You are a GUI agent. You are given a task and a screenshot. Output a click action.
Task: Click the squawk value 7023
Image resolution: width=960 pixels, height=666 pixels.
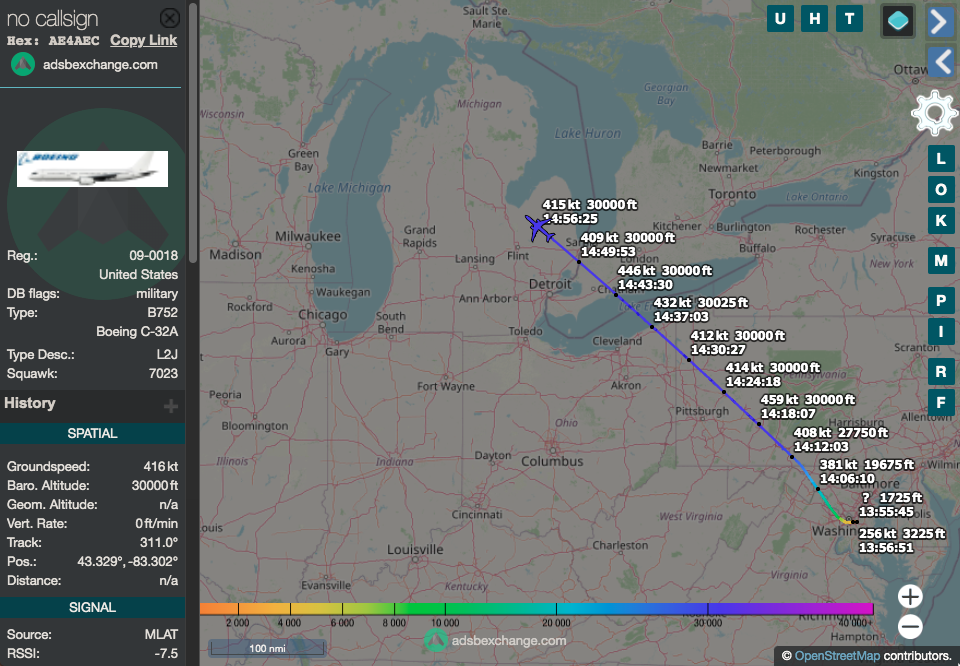coord(163,373)
